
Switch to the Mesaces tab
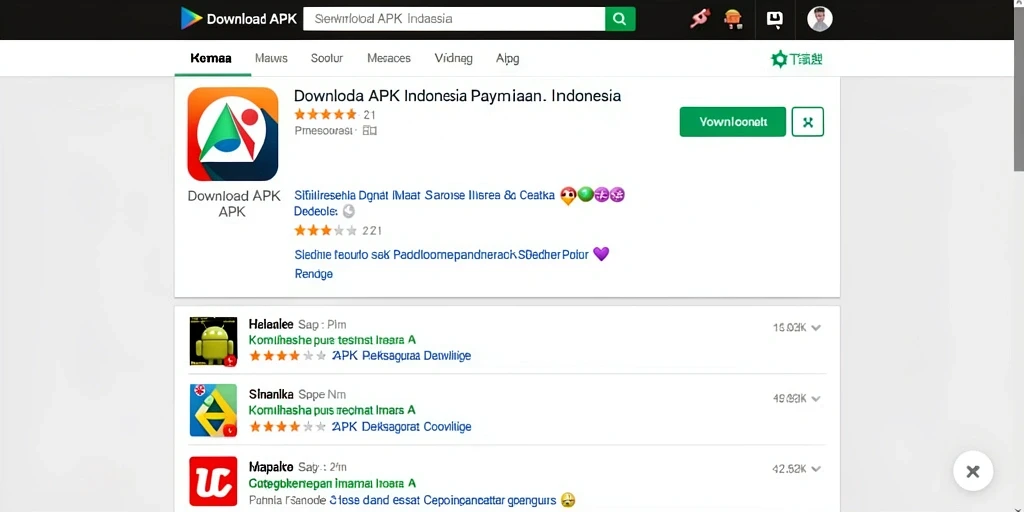pos(389,58)
